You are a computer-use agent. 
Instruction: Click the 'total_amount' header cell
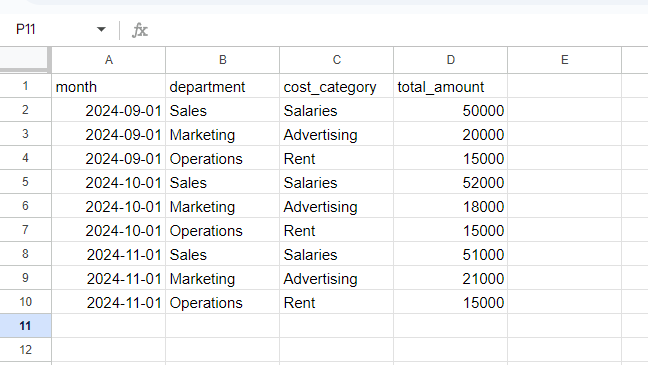click(x=451, y=86)
